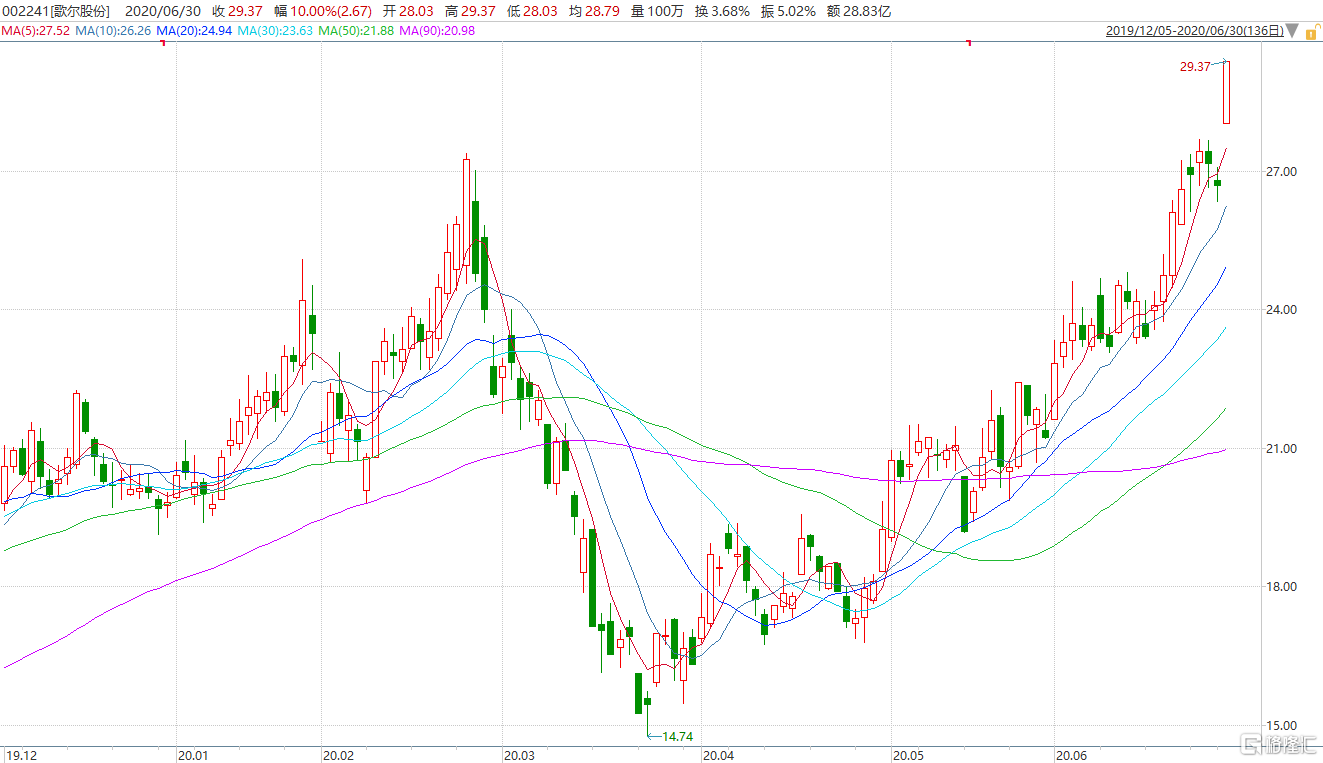Viewport: 1323px width, 763px height.
Task: Click the 19.12 month label on time axis
Action: 22,755
